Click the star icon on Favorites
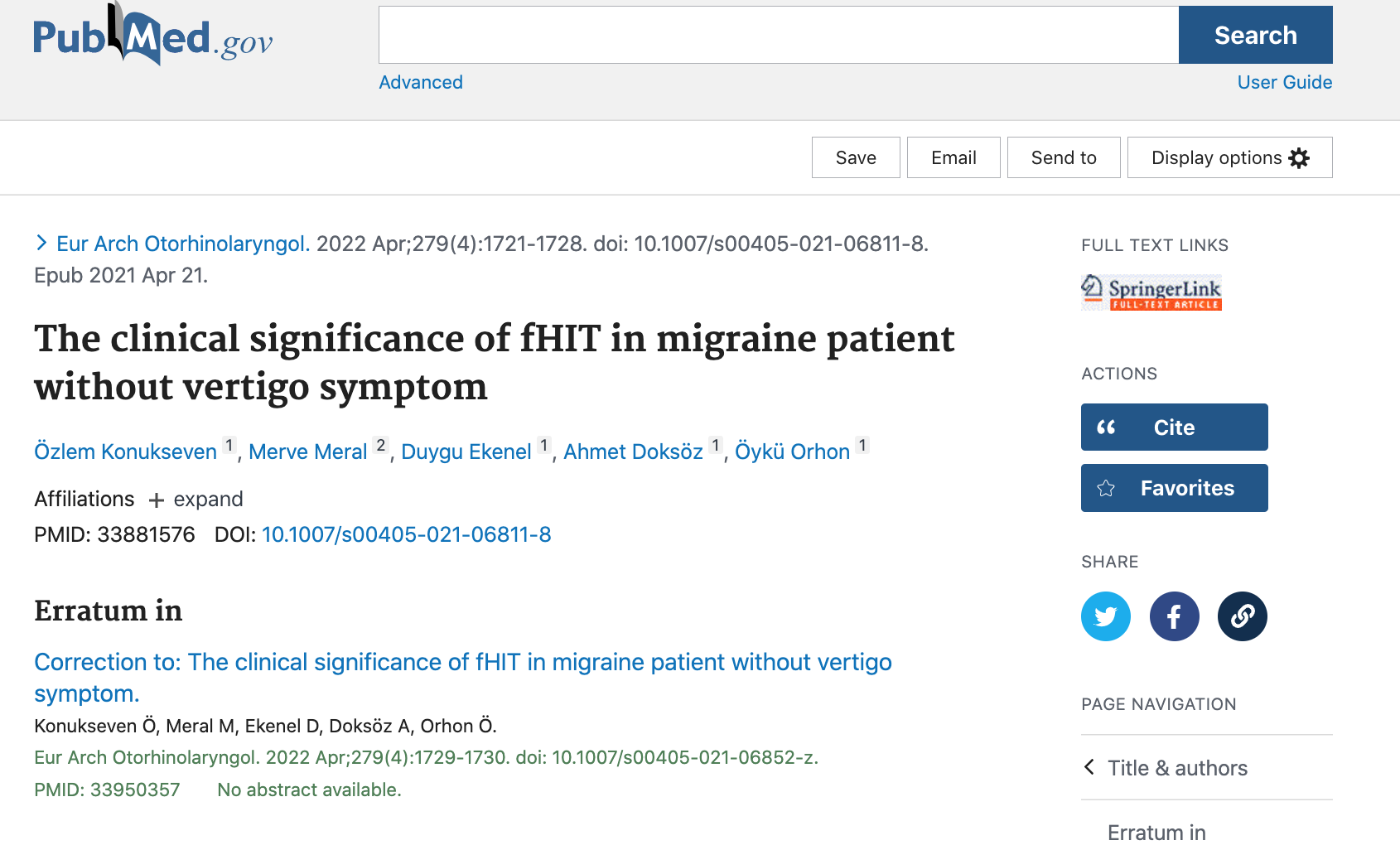The image size is (1400, 850). (x=1106, y=489)
